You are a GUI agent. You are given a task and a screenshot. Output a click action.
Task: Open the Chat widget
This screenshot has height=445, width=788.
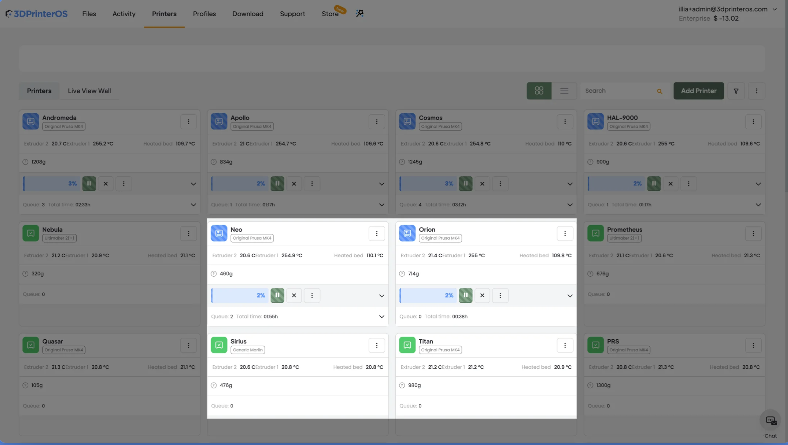point(770,421)
